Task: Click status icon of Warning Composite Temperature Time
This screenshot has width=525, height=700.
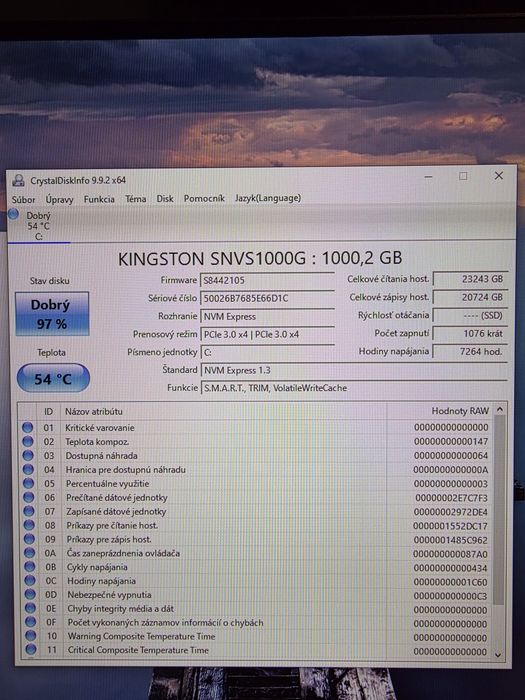Action: tap(31, 636)
